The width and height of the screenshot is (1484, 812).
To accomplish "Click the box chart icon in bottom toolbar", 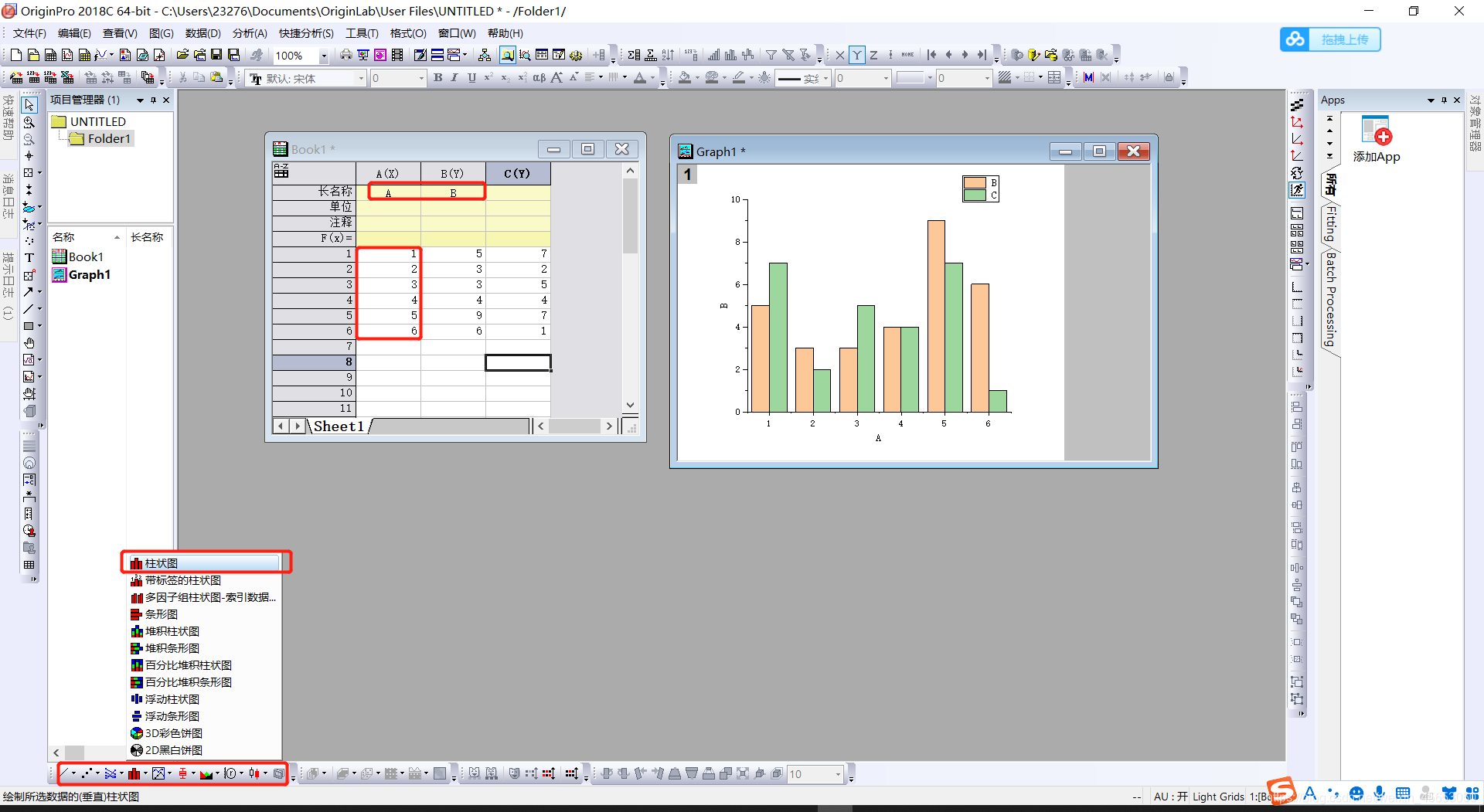I will 182,773.
